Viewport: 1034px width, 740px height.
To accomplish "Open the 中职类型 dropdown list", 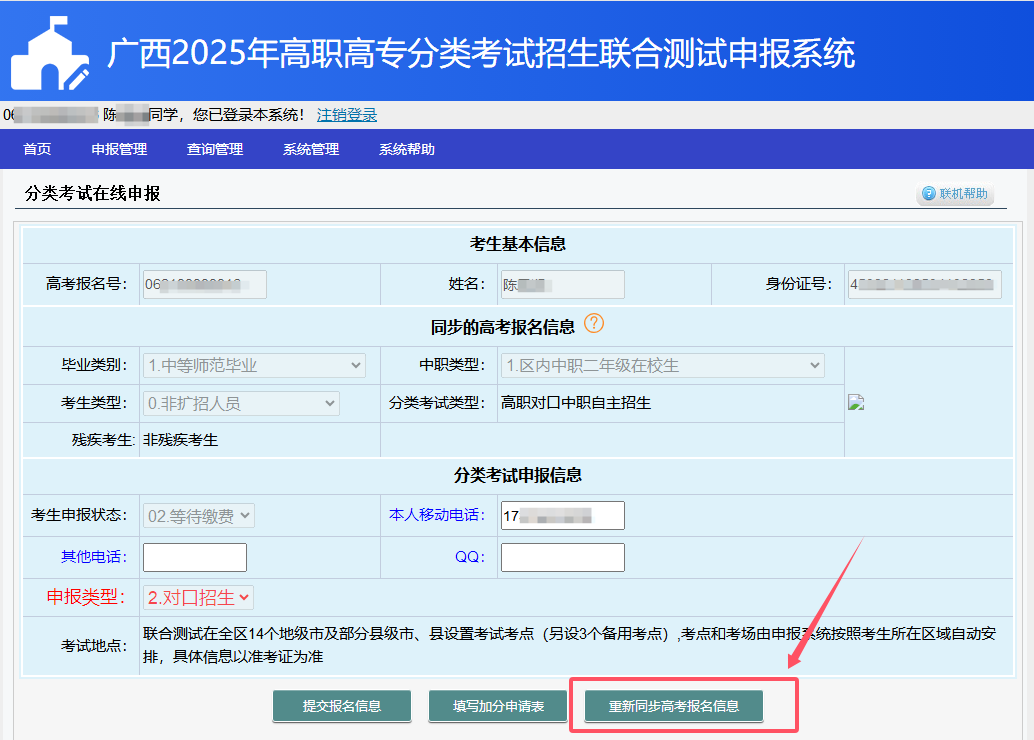I will [x=662, y=366].
